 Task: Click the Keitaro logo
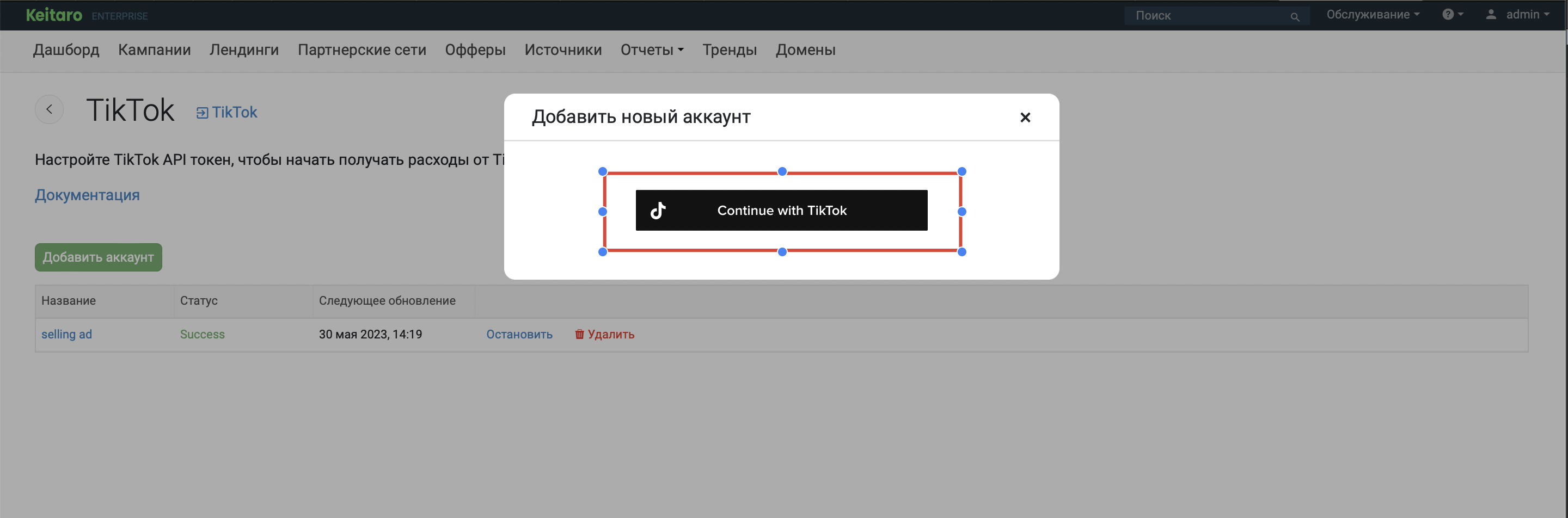click(x=54, y=15)
